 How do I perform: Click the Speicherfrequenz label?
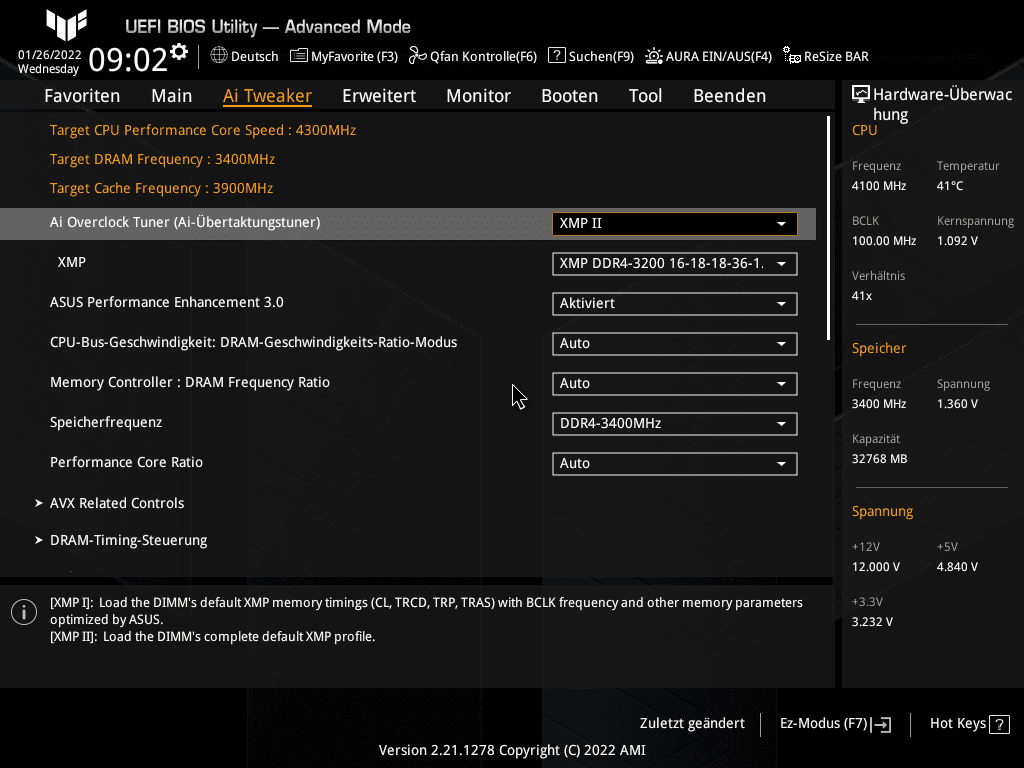tap(106, 422)
